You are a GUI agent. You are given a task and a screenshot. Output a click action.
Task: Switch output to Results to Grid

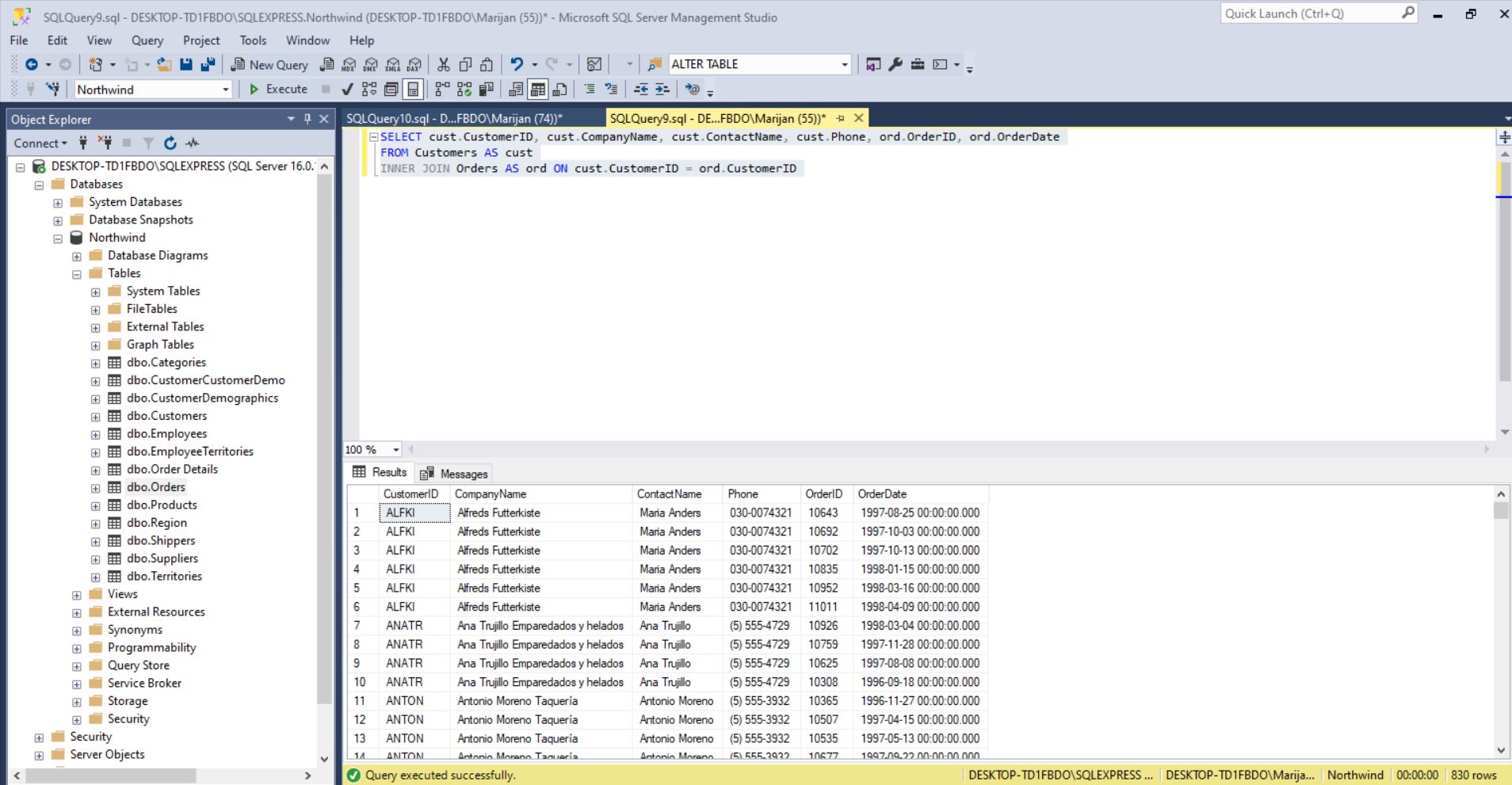tap(538, 89)
